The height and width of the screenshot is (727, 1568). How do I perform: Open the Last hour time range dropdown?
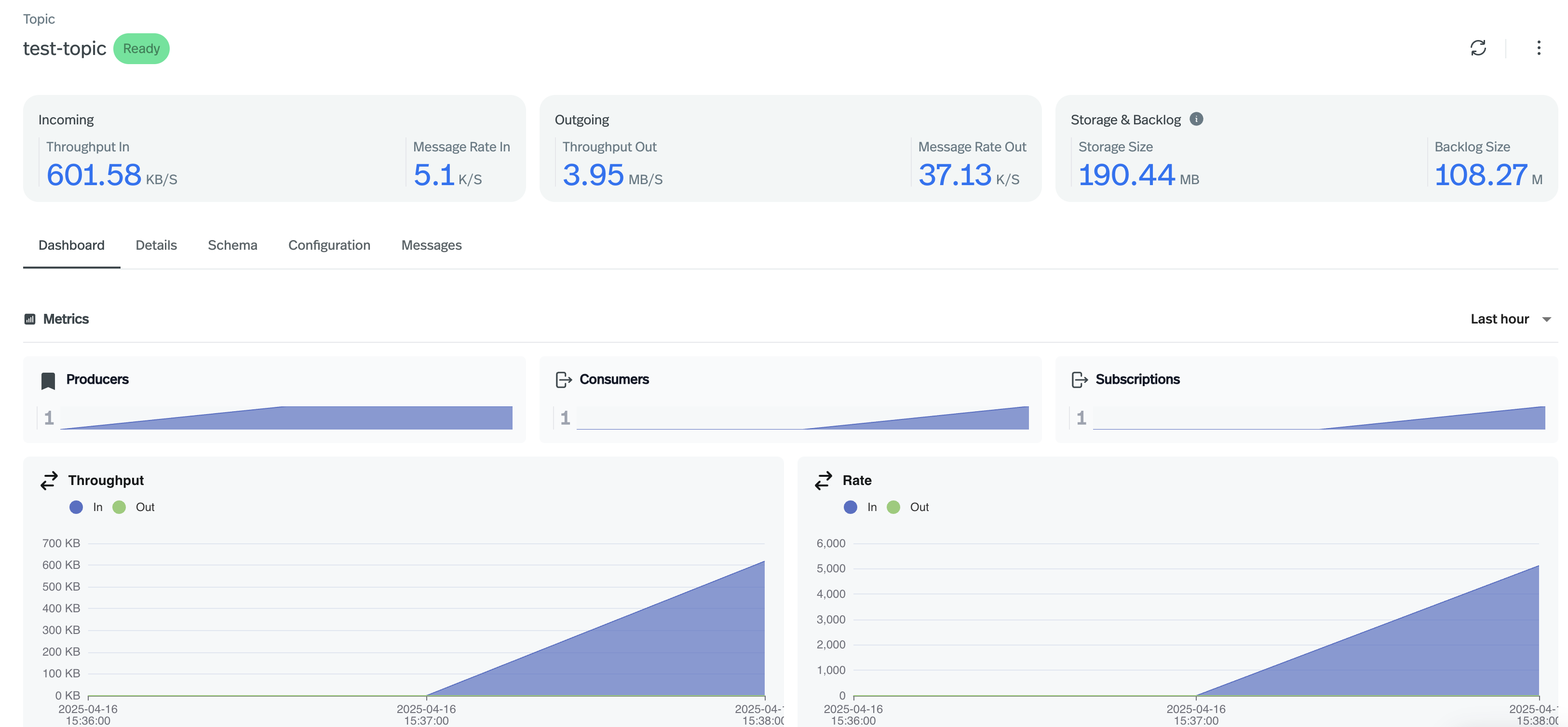[x=1510, y=318]
